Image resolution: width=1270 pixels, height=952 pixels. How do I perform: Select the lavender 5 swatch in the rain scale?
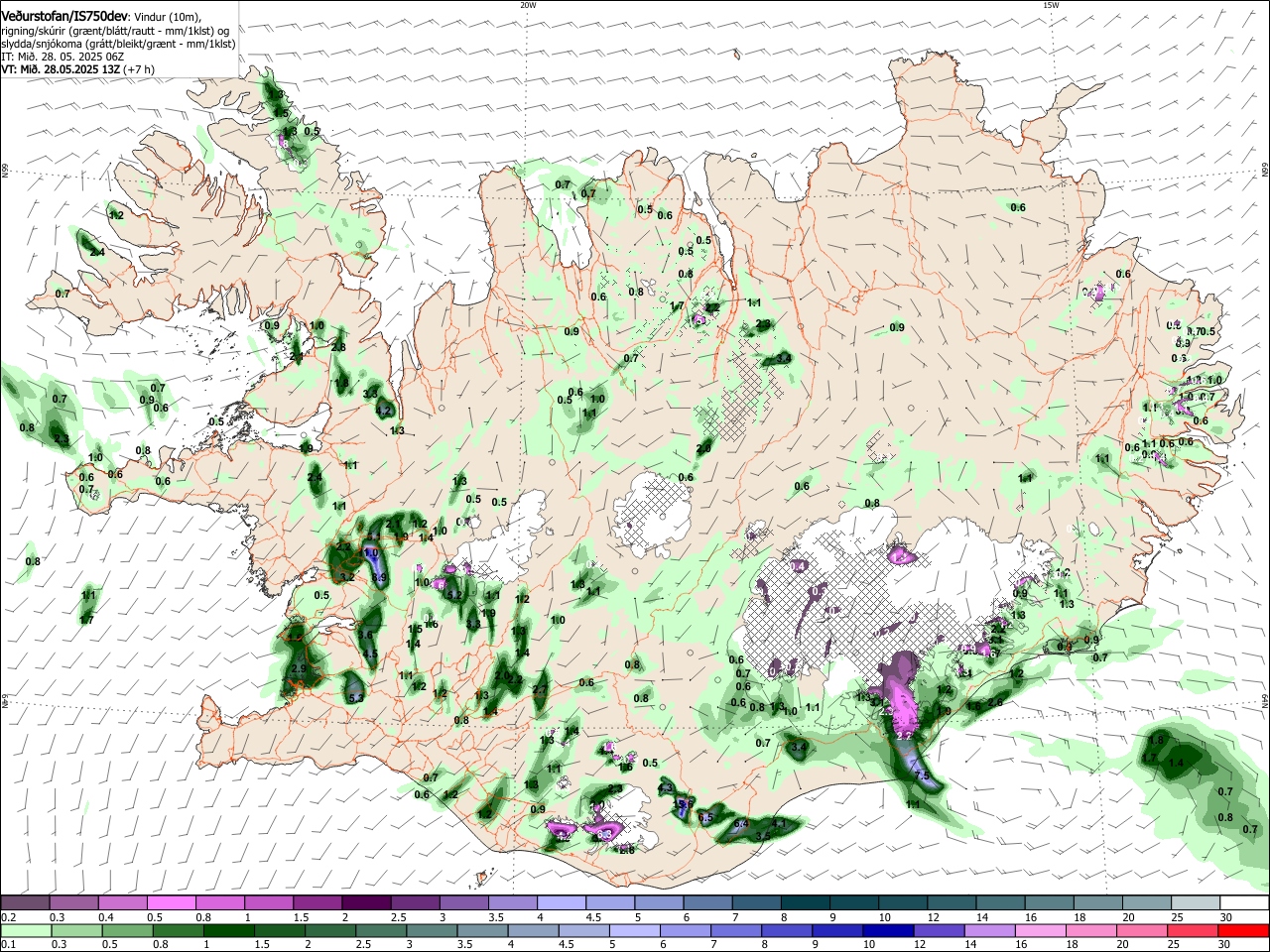[635, 930]
